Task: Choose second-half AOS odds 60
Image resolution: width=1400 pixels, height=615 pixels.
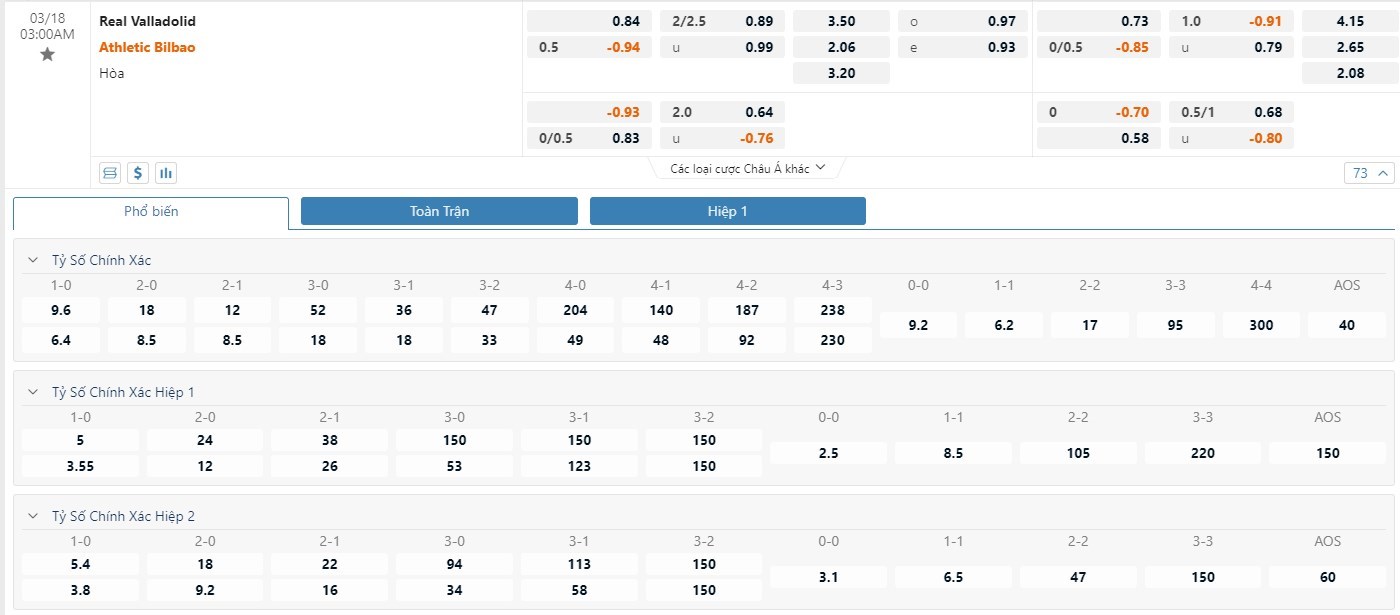Action: (x=1327, y=577)
